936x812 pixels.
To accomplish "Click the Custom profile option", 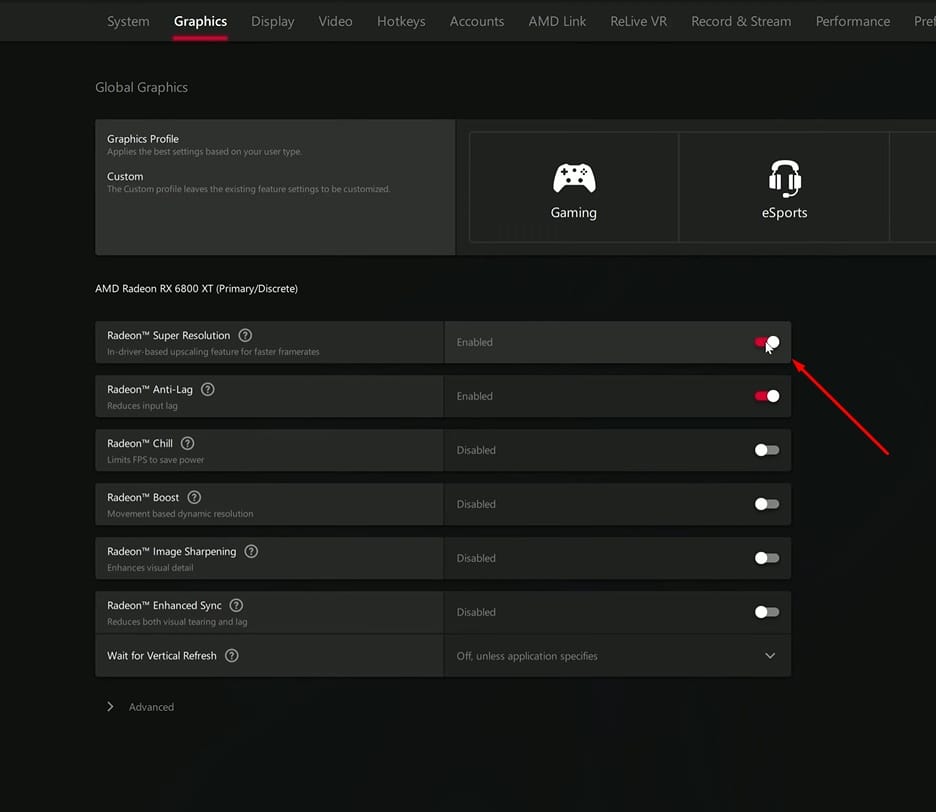I will (x=124, y=176).
